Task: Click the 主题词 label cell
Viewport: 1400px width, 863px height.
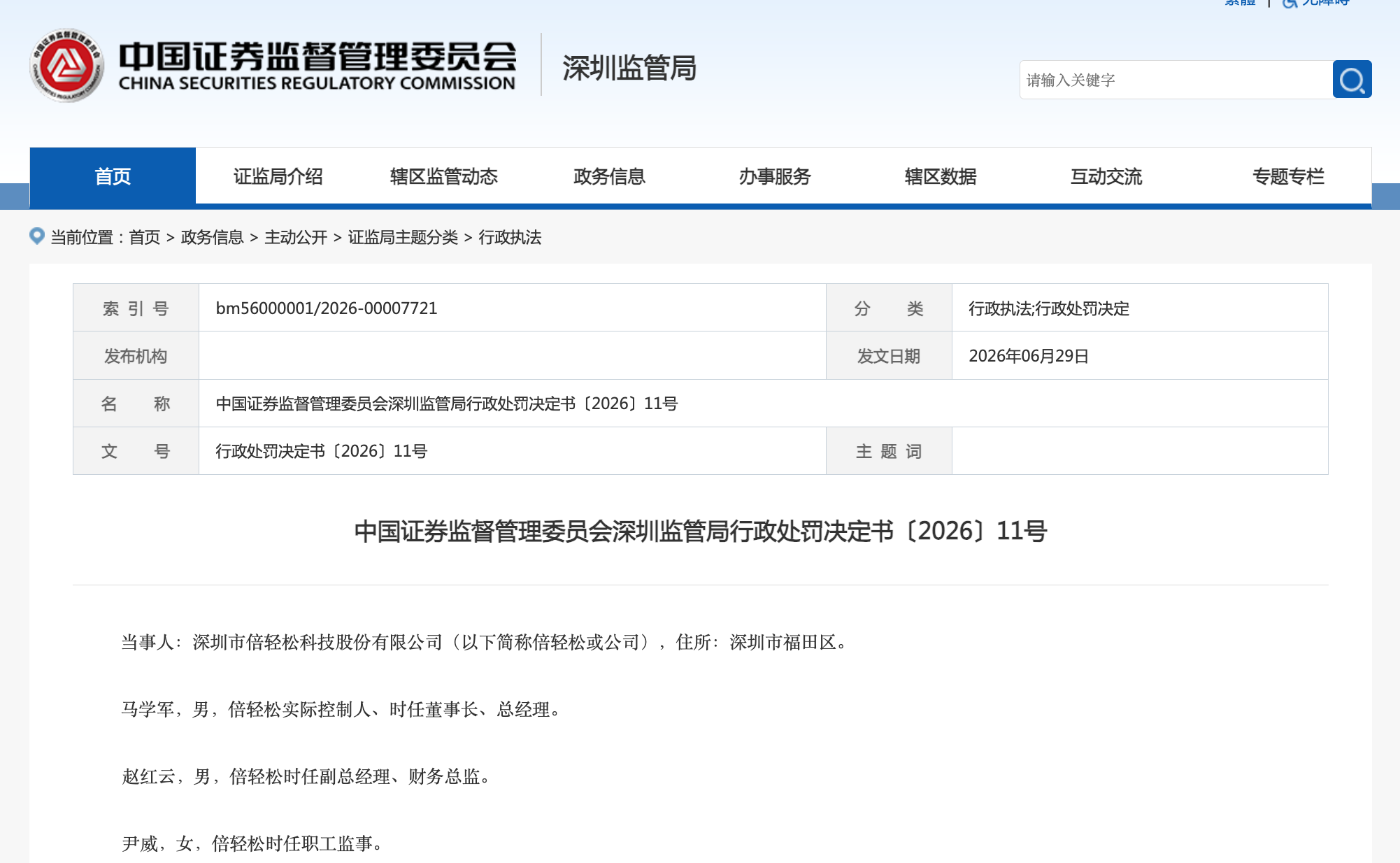Action: [889, 450]
